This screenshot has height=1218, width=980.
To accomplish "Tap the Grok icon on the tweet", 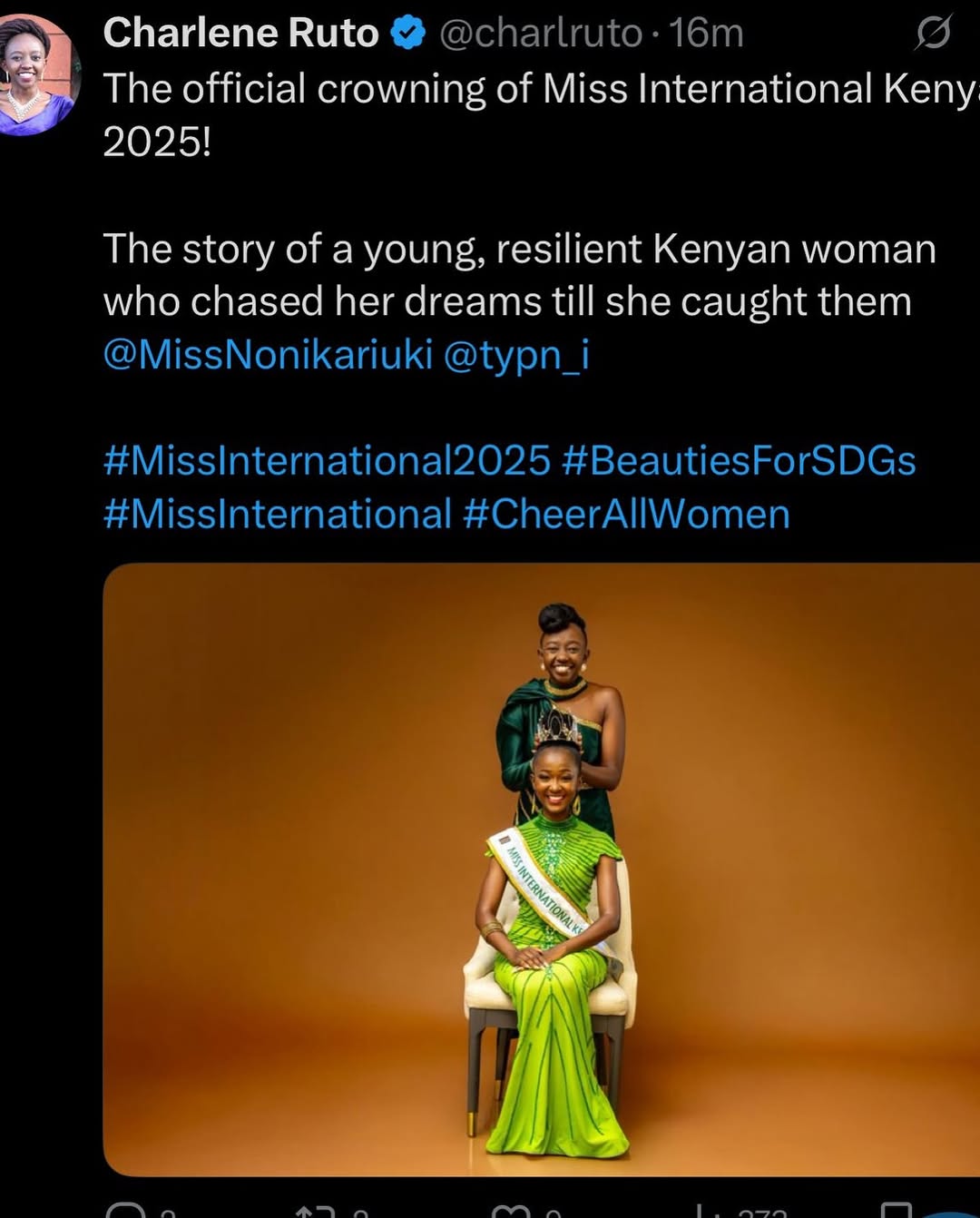I will click(933, 34).
